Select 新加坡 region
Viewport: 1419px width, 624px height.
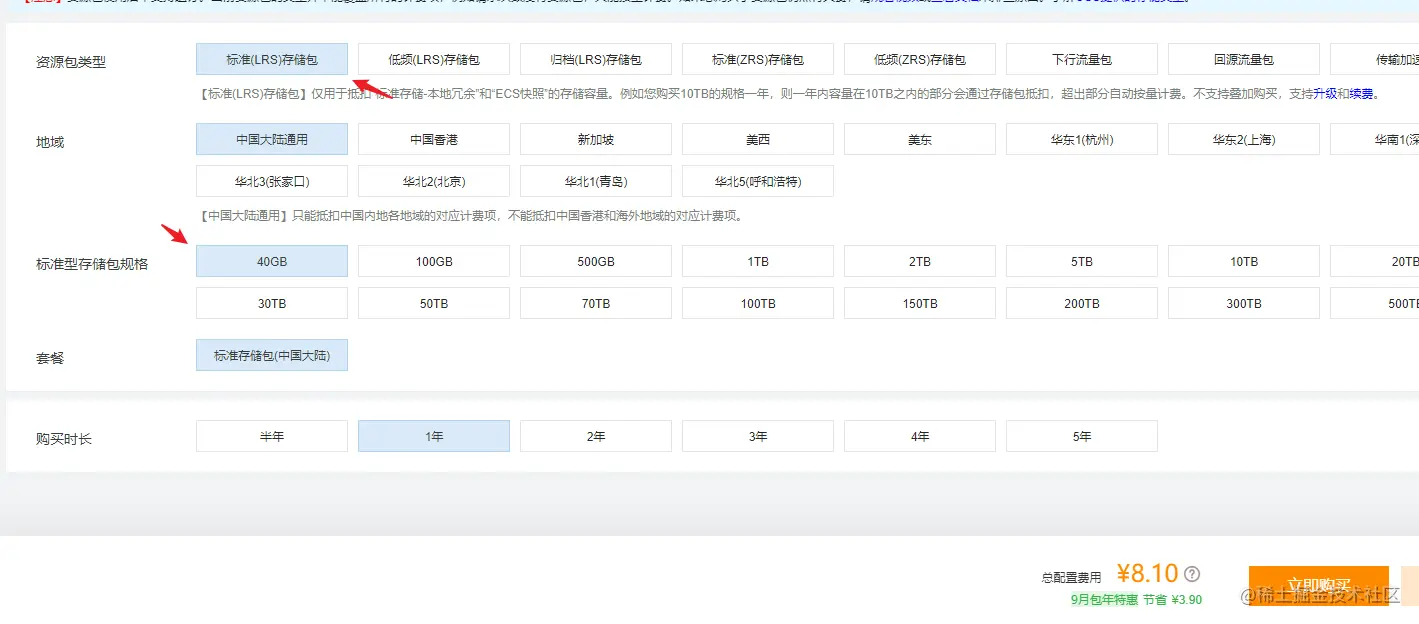[x=596, y=139]
